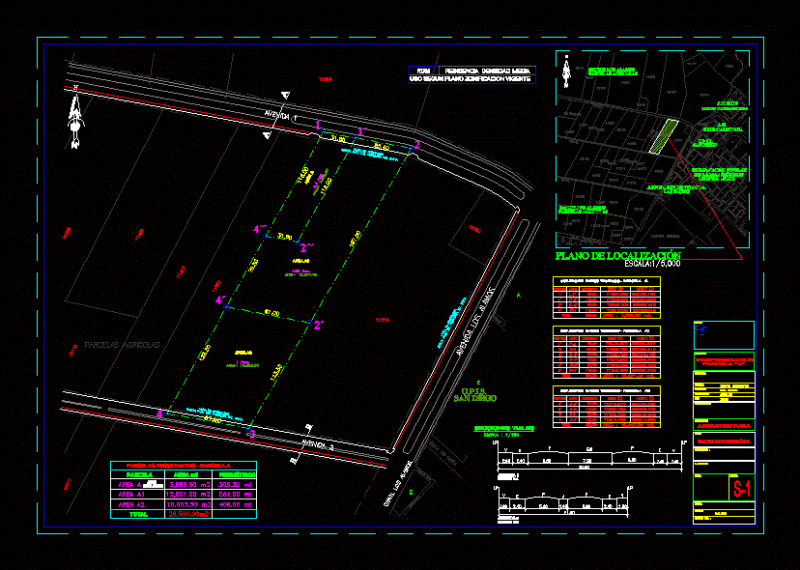Click magenta vertex label '3' near Avenida 2
Viewport: 800px width, 570px height.
pyautogui.click(x=252, y=434)
